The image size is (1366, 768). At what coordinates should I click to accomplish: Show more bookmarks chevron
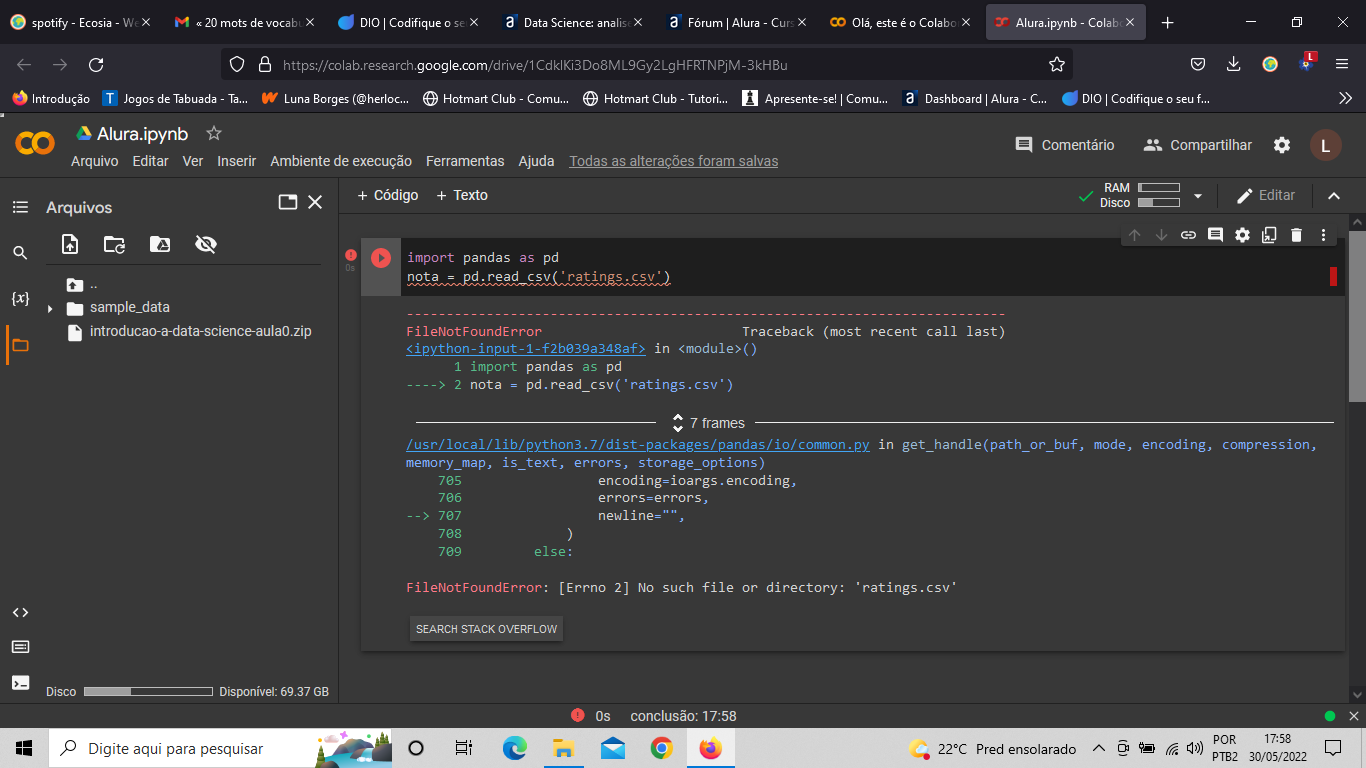point(1345,98)
